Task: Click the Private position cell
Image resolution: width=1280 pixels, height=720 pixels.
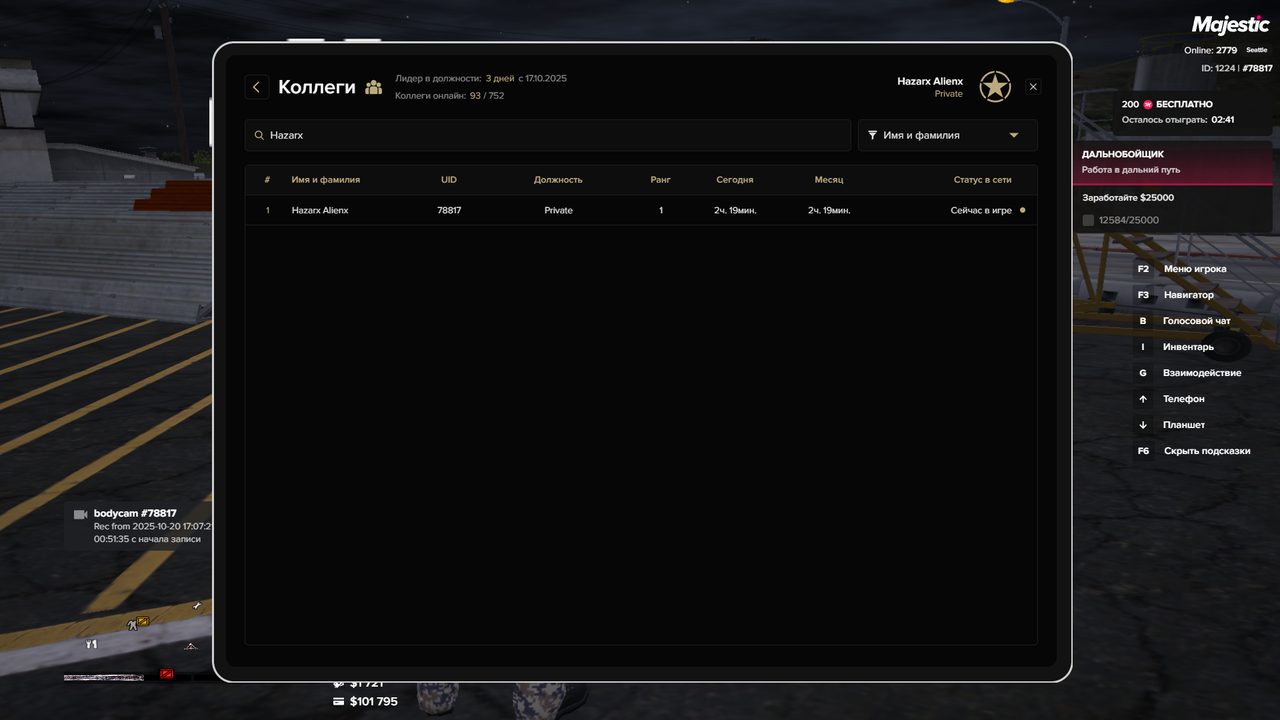Action: tap(559, 210)
